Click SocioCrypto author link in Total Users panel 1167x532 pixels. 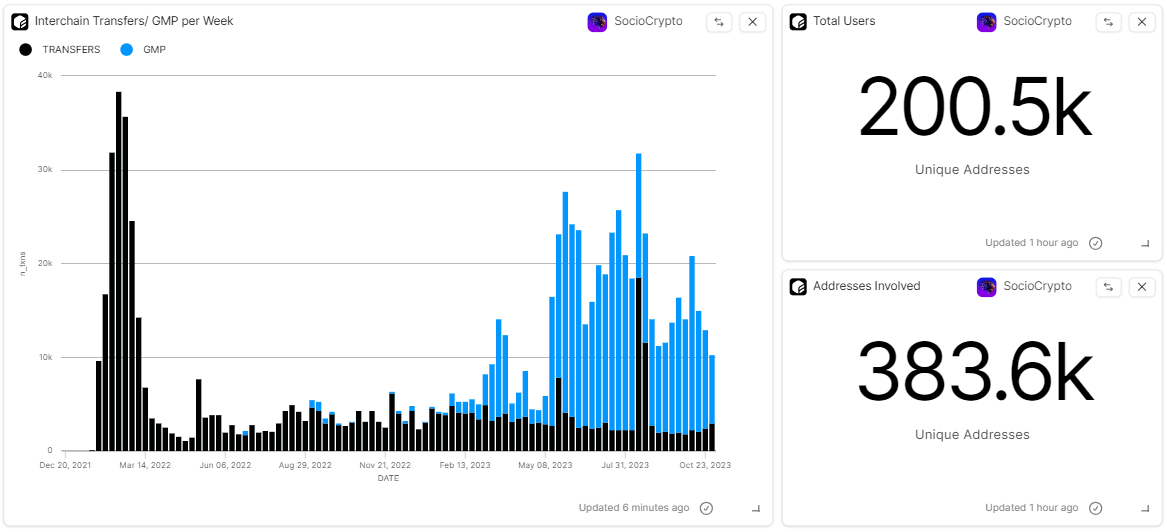pyautogui.click(x=1037, y=22)
